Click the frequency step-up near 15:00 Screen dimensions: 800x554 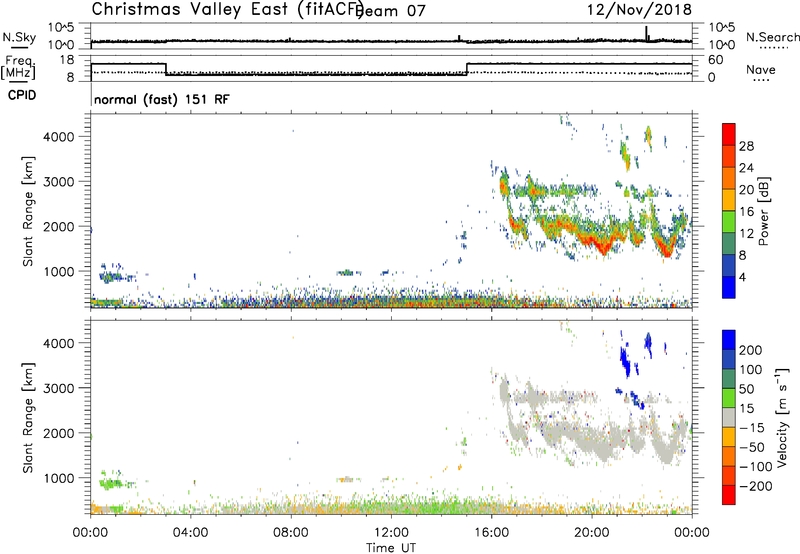467,69
